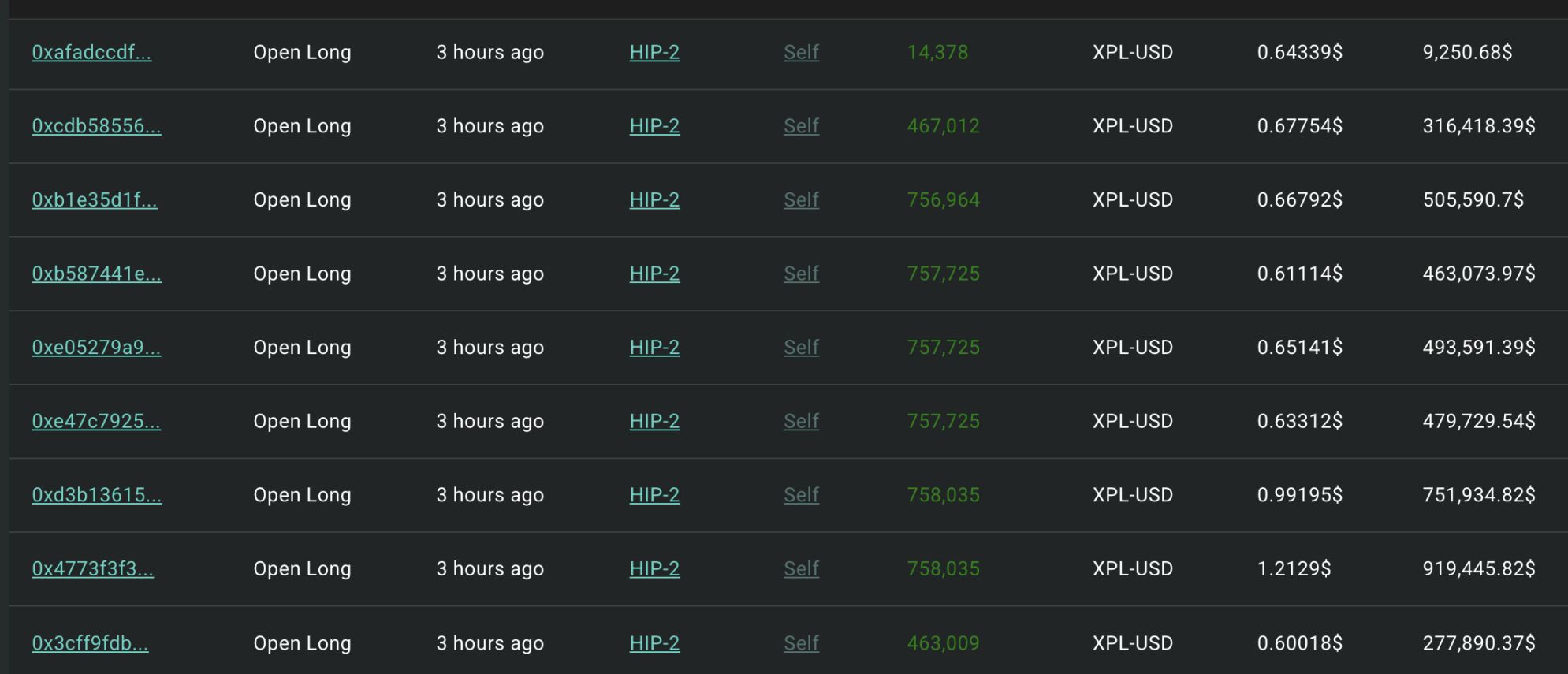The width and height of the screenshot is (1568, 674).
Task: Click Self in the 0.65141$ price row
Action: pos(801,348)
